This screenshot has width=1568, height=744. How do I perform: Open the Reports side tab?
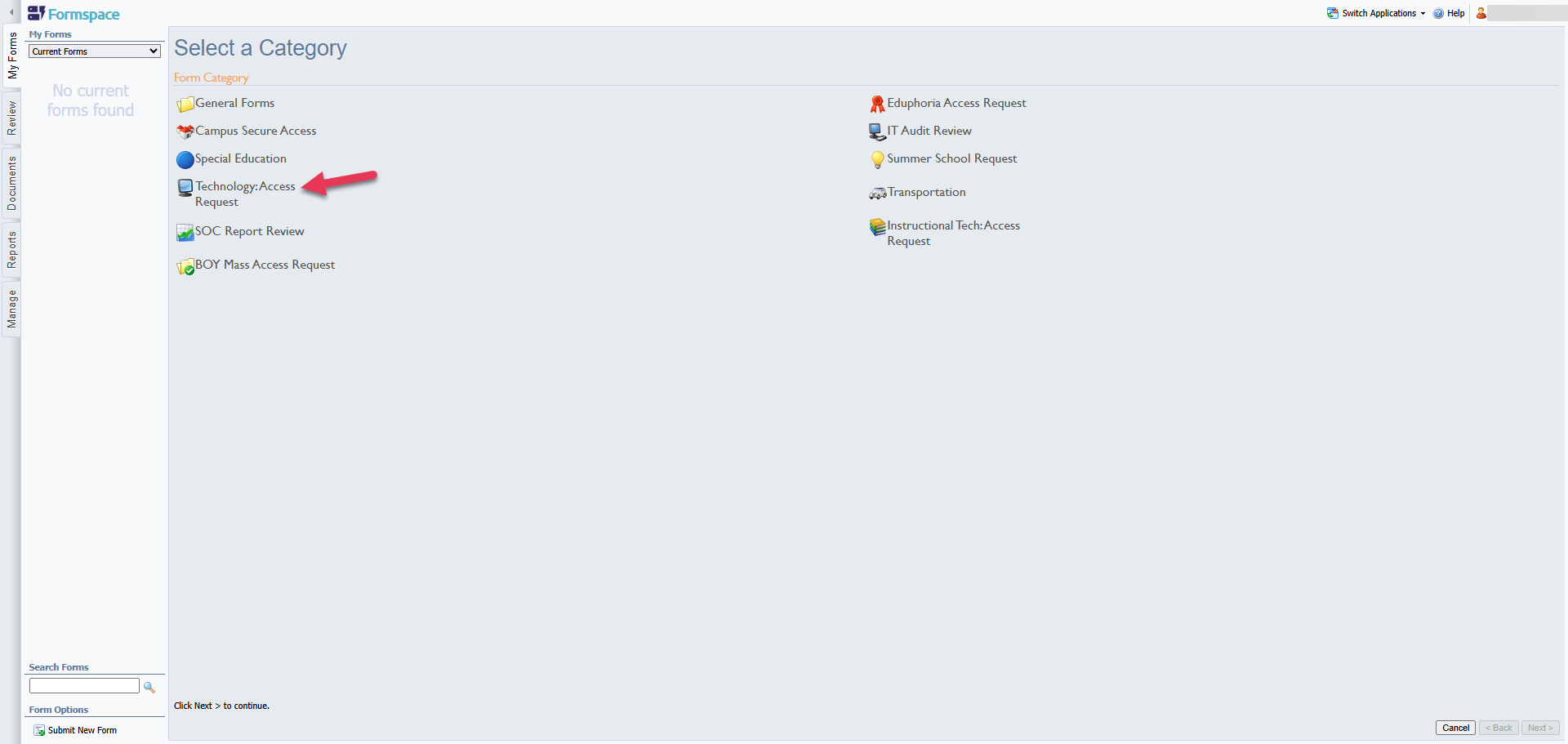point(11,250)
